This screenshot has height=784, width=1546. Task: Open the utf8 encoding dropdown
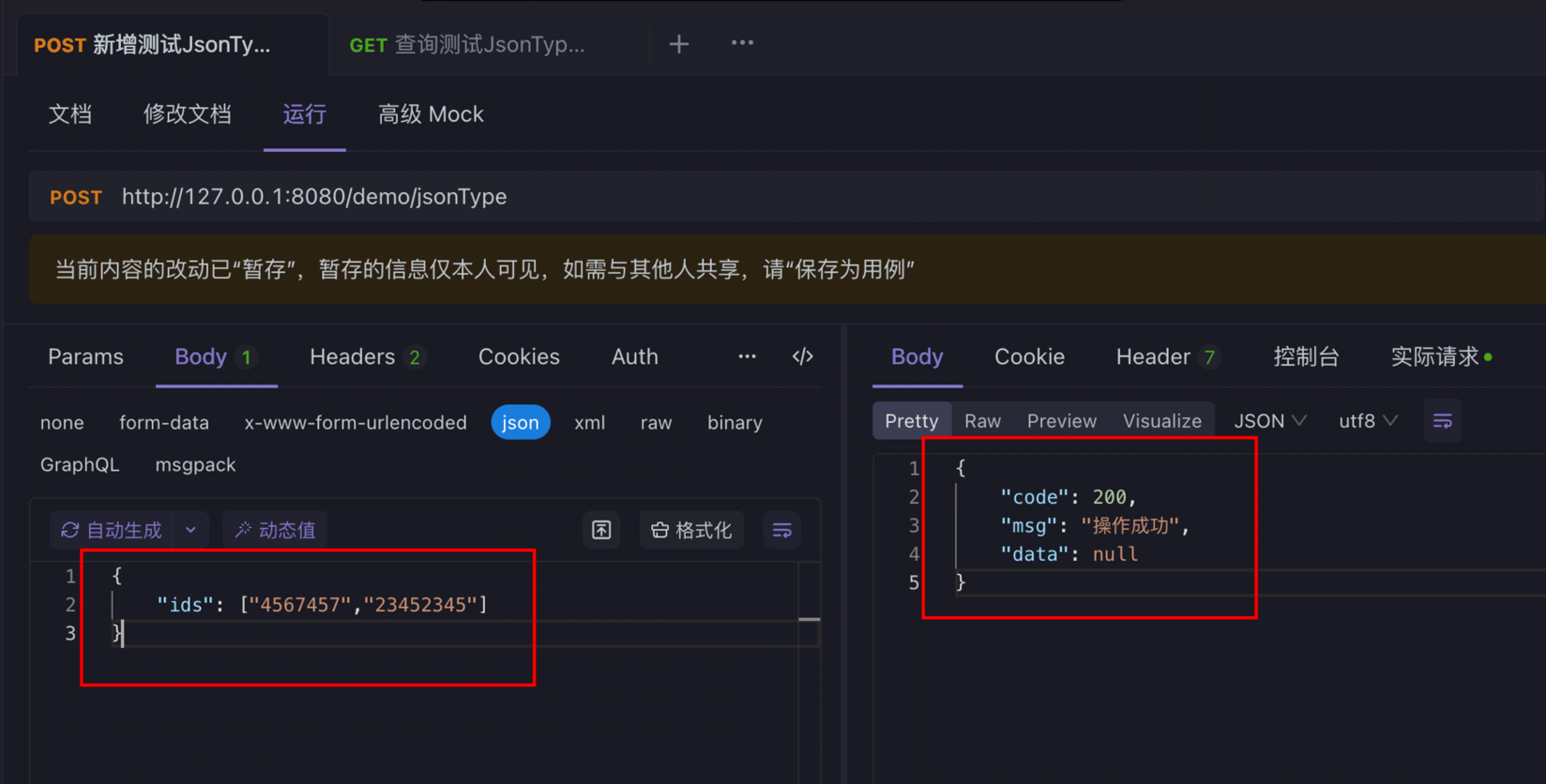pos(1368,421)
